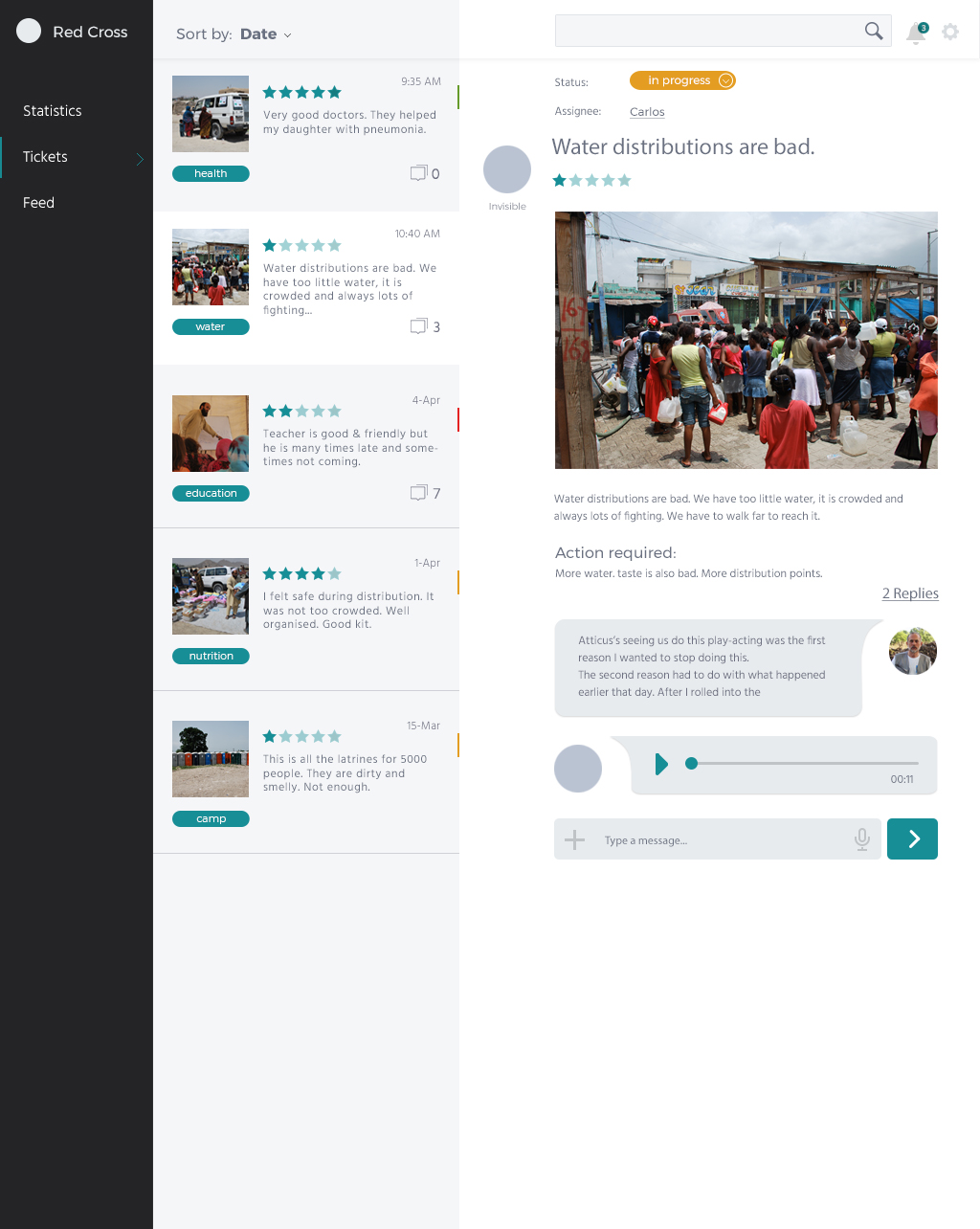Click one-star rating on camp ticket

tap(302, 736)
